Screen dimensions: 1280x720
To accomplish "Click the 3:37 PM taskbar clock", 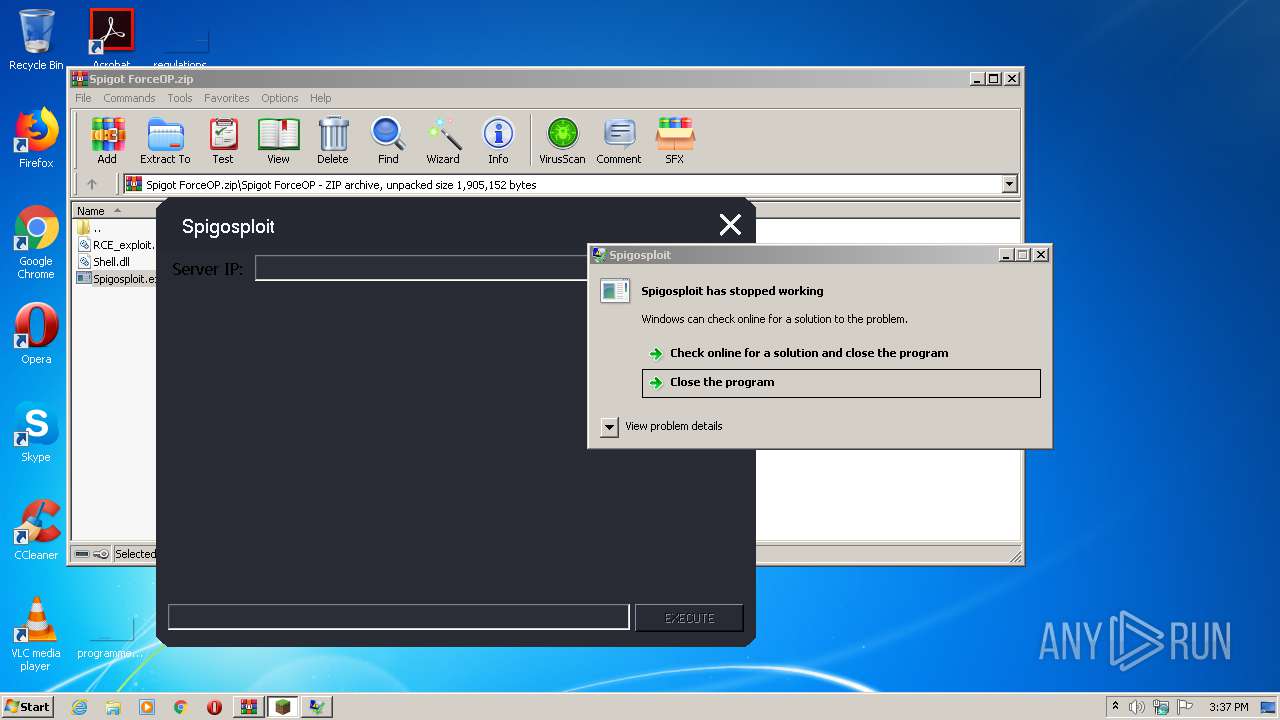I will 1229,707.
